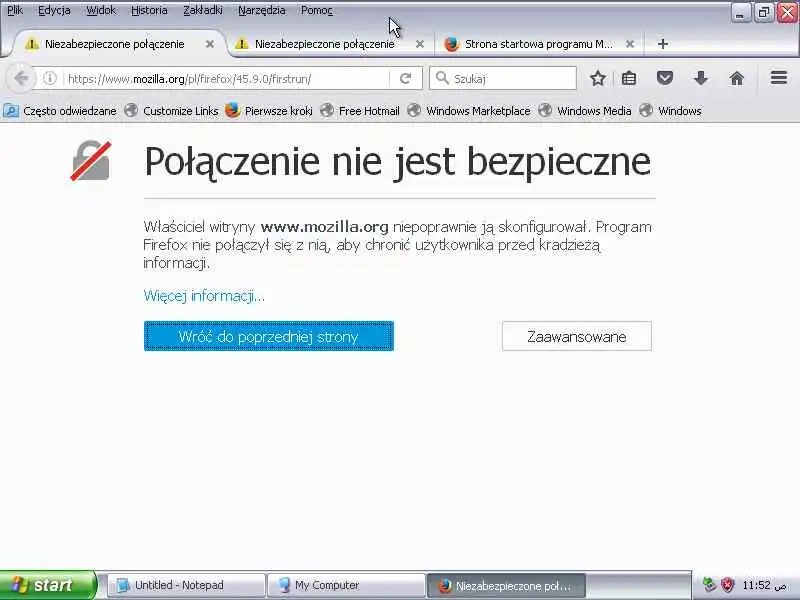Close the Strona startowa programu tab

pos(630,44)
